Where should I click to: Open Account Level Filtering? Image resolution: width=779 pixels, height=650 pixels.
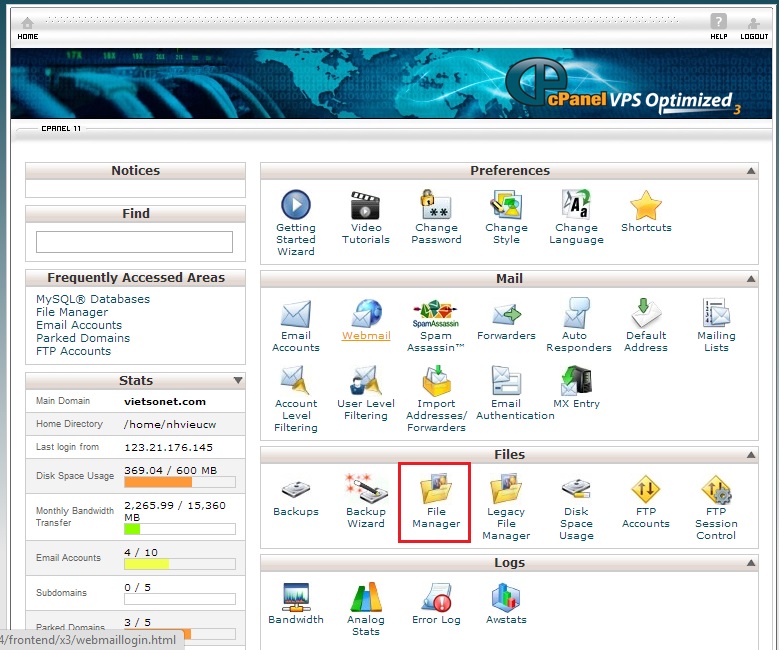(x=296, y=399)
